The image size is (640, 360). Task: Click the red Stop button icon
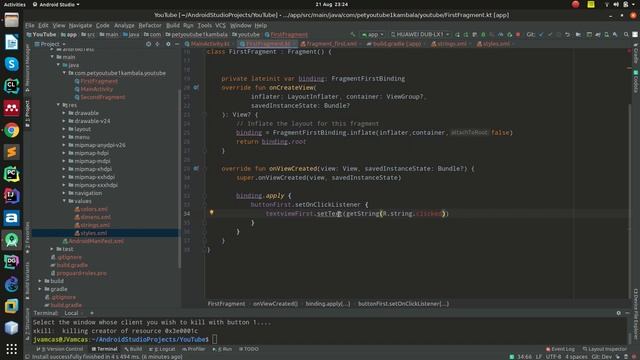(518, 35)
